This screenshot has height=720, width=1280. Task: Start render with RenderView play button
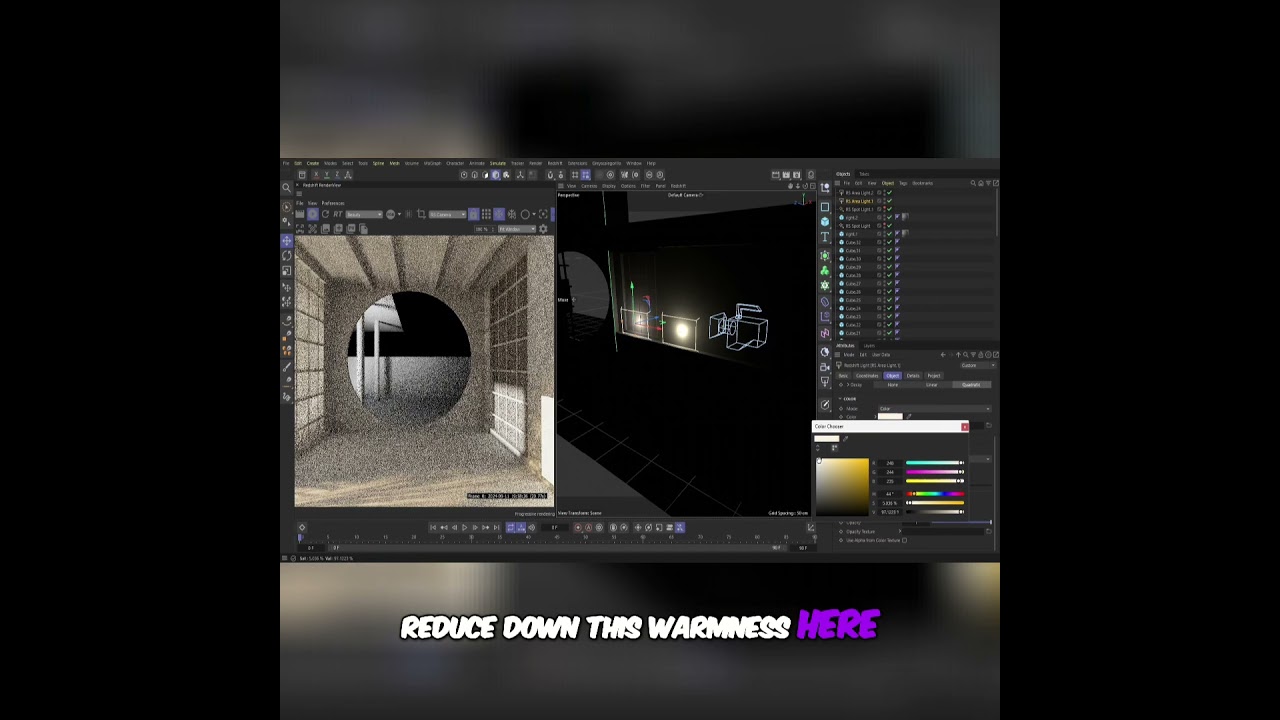coord(313,214)
